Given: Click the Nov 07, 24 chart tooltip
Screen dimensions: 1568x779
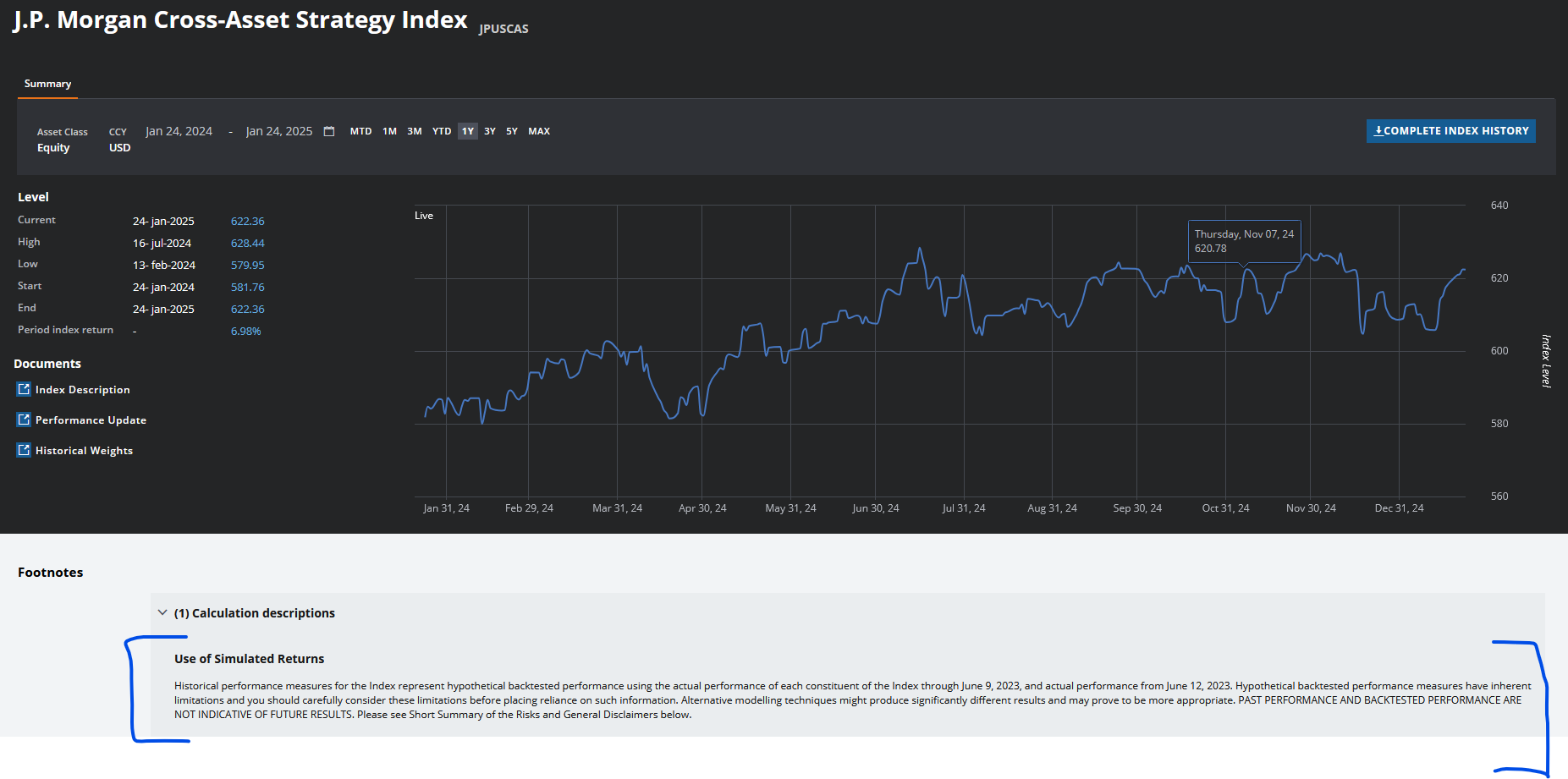Looking at the screenshot, I should [x=1244, y=241].
